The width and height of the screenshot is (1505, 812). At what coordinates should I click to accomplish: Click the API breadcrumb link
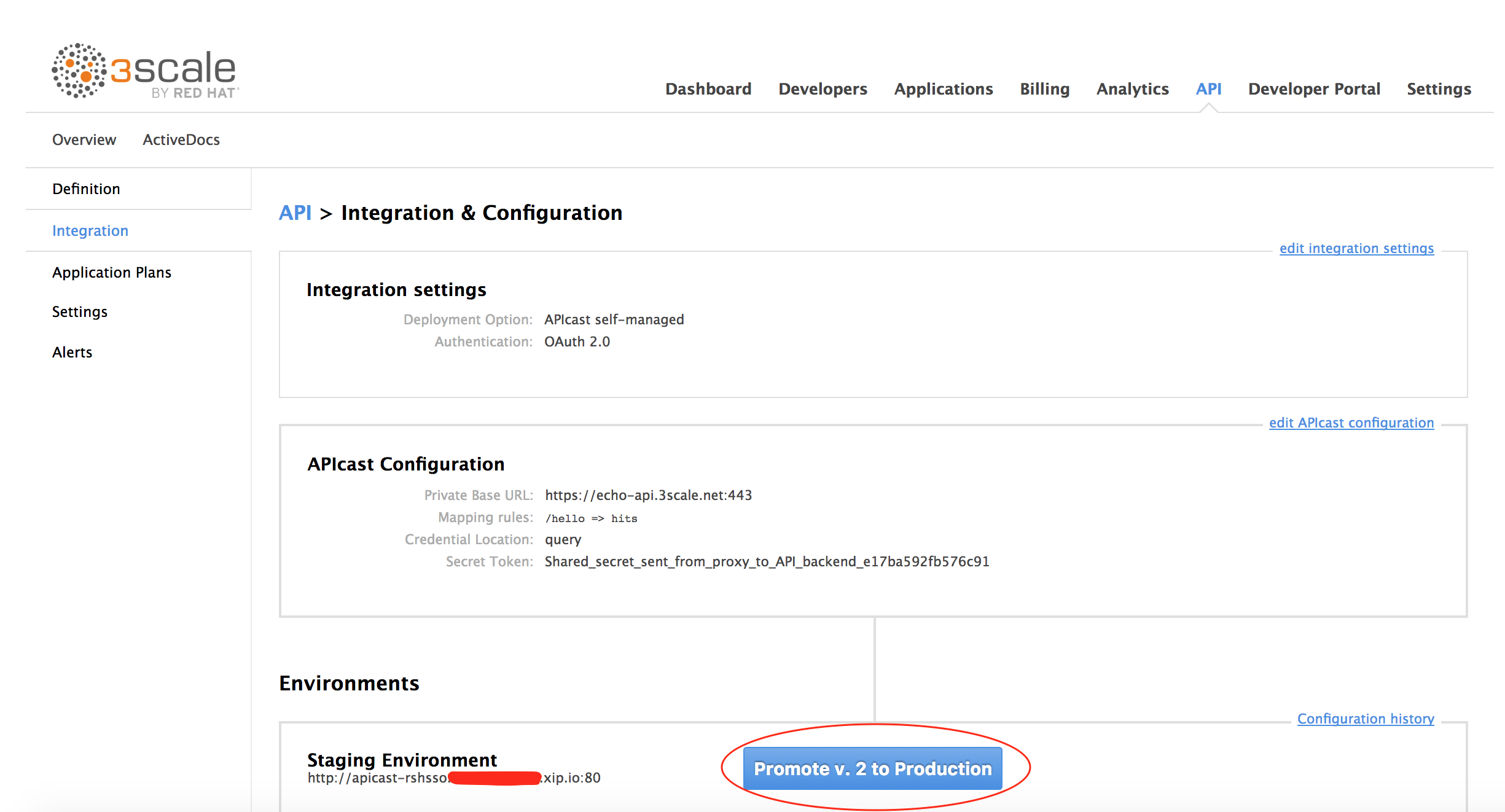295,213
